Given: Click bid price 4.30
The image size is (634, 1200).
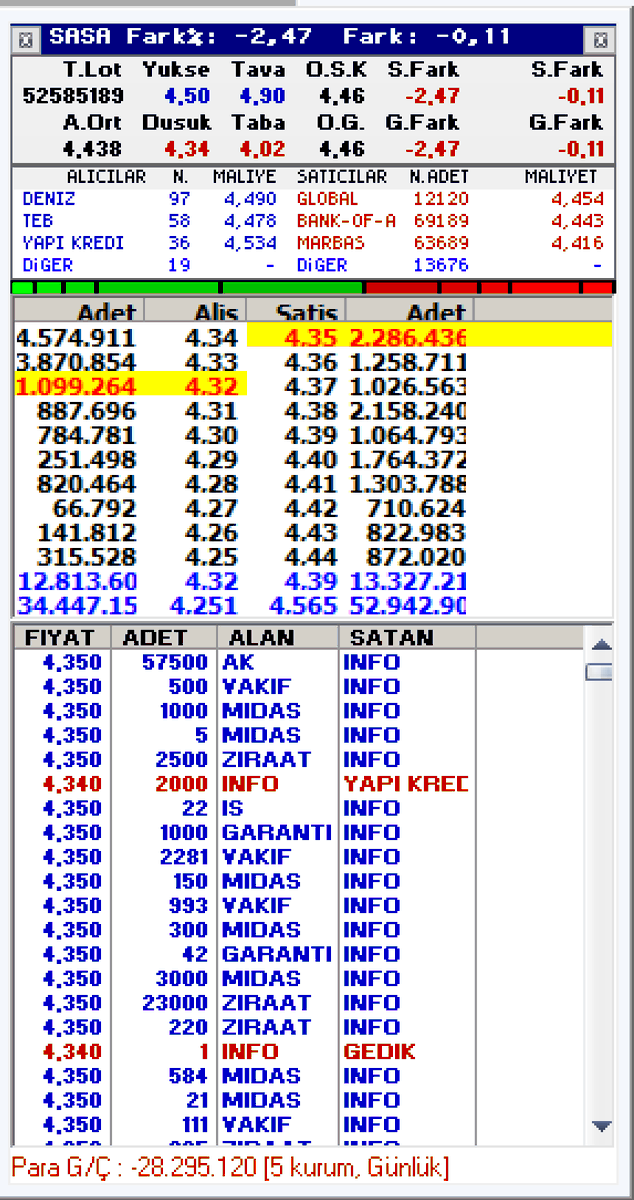Looking at the screenshot, I should [211, 435].
